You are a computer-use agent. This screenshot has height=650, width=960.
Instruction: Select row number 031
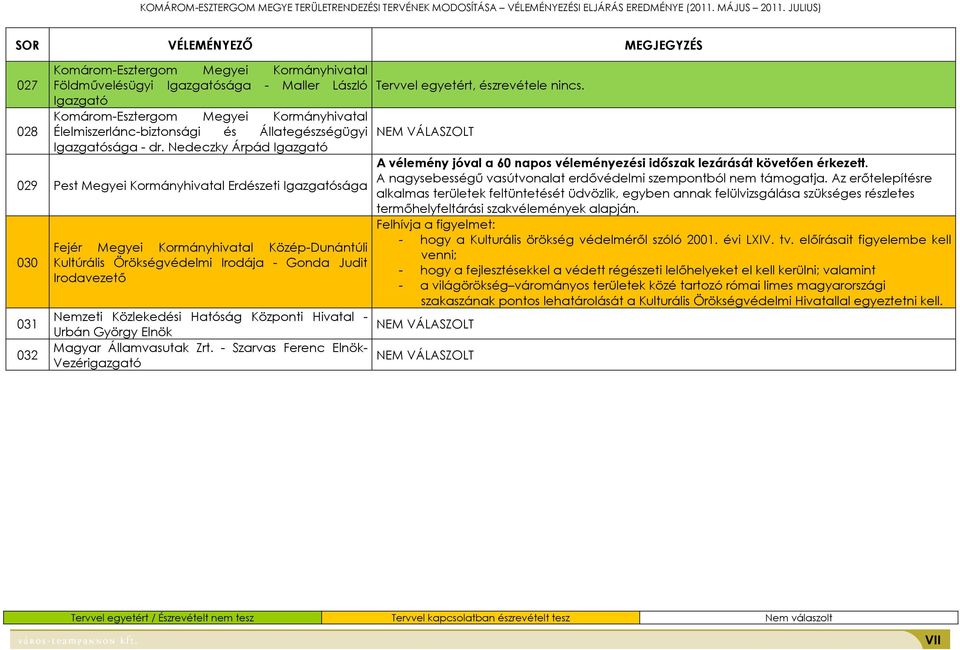(28, 324)
